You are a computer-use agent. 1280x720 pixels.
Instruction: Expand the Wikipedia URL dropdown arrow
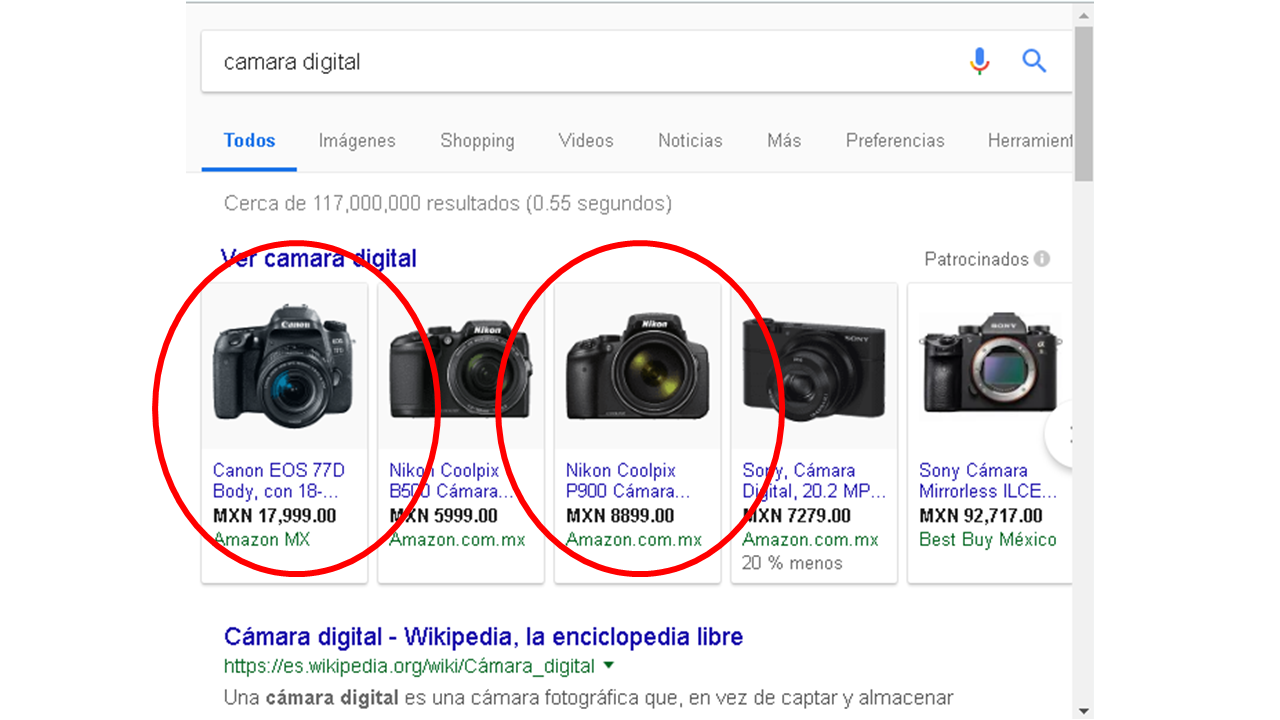(x=609, y=666)
